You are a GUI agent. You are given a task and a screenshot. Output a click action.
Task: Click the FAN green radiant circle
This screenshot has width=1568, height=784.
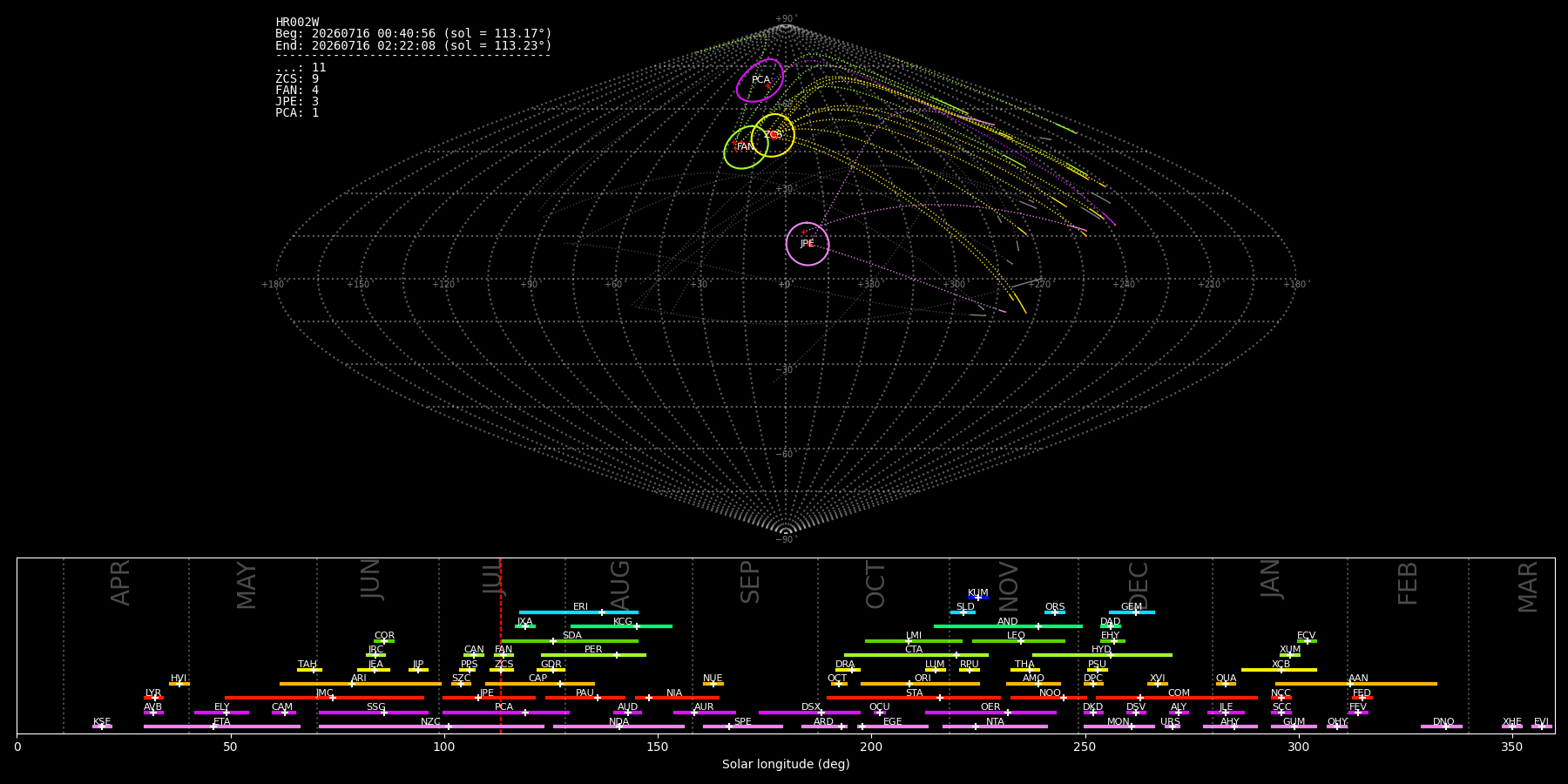tap(746, 147)
